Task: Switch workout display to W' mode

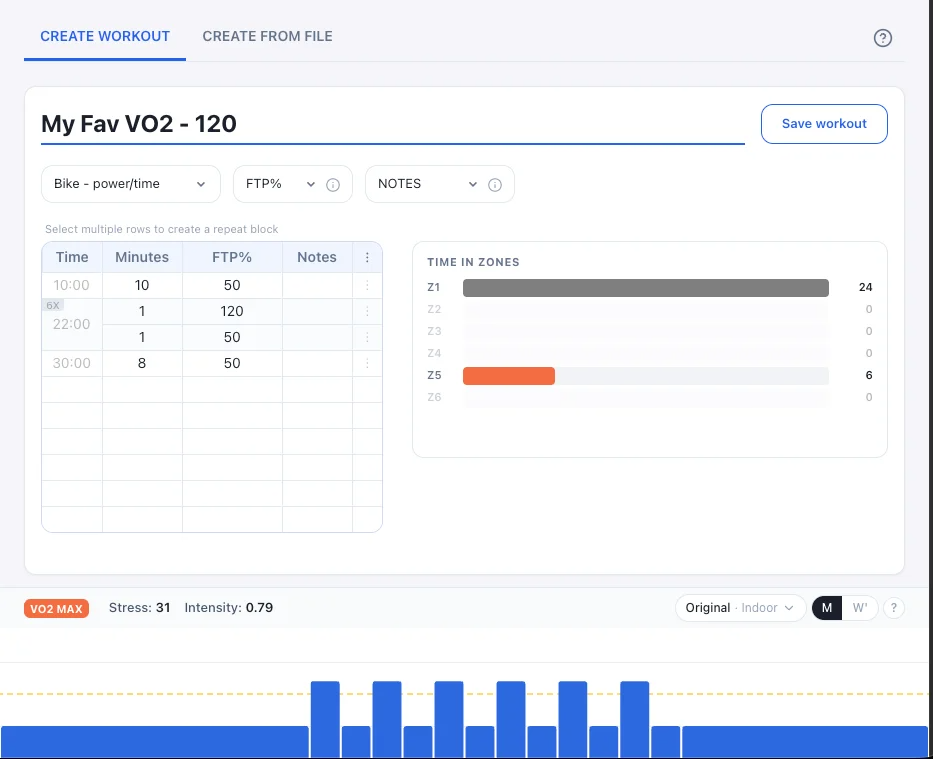Action: [858, 607]
